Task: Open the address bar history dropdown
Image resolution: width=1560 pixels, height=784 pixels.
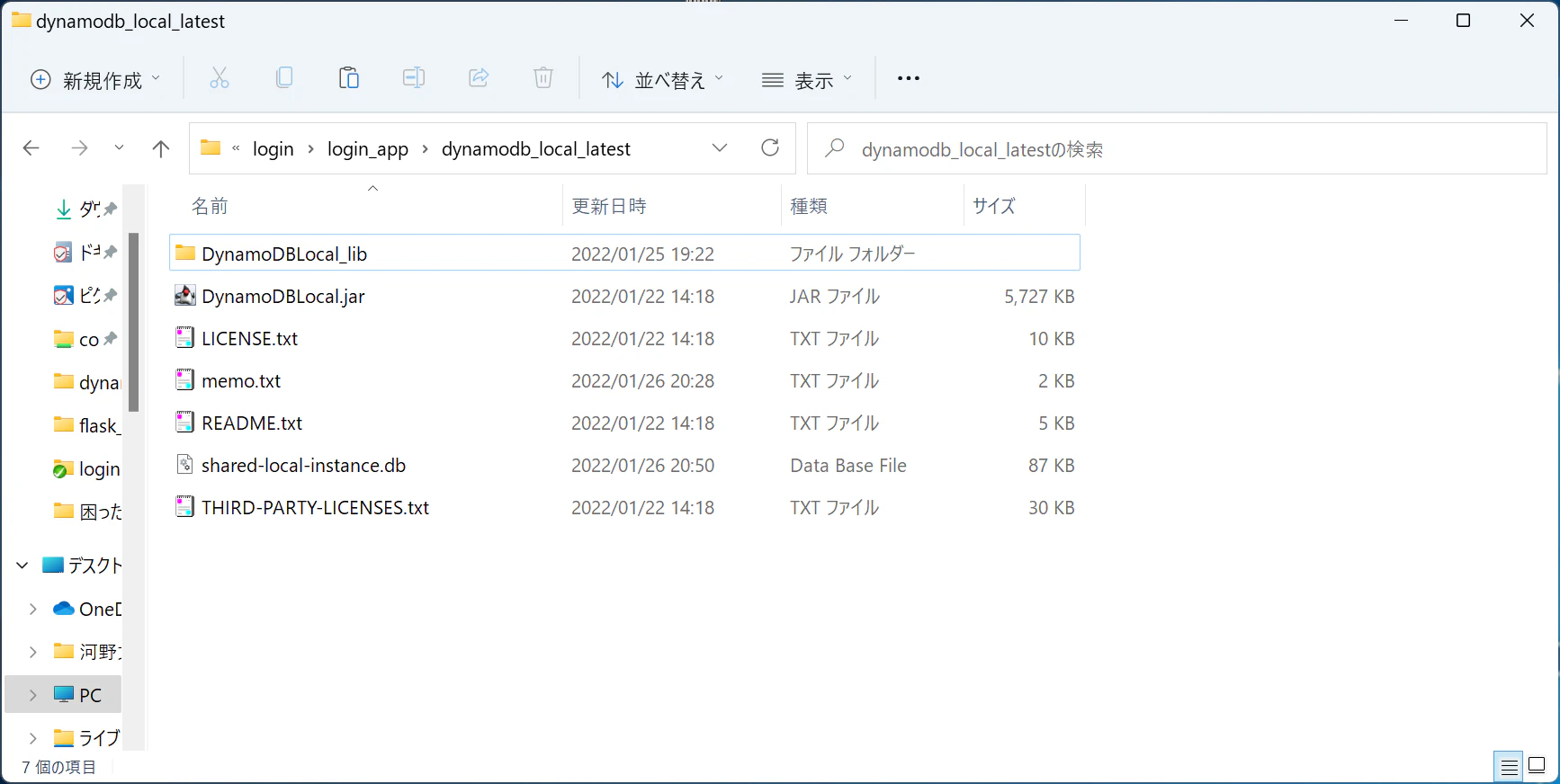Action: pyautogui.click(x=720, y=147)
